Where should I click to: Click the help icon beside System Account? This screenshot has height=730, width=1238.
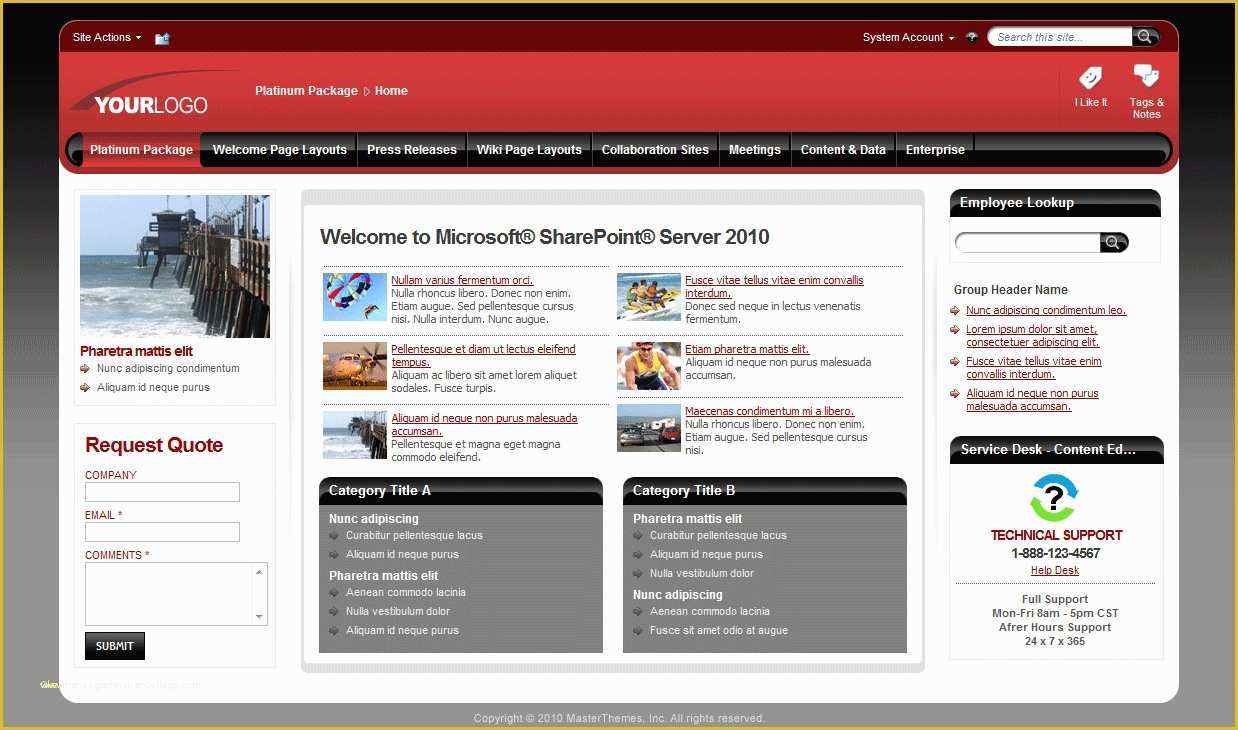click(x=972, y=37)
